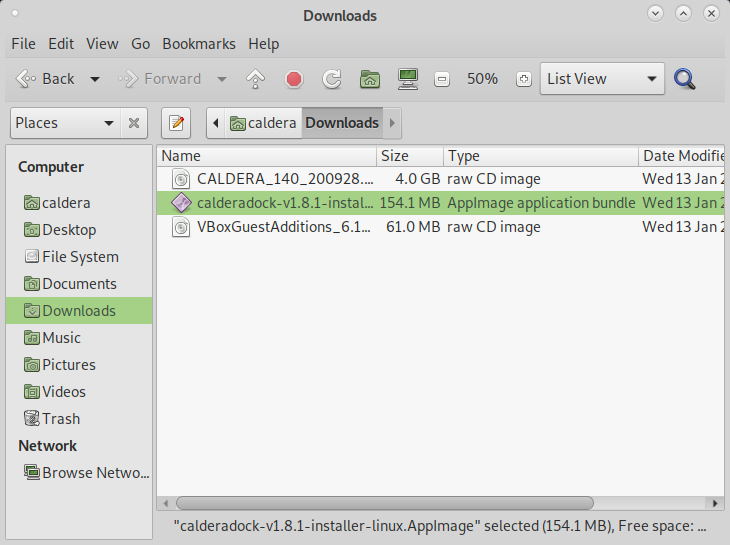Open the Places sidebar type dropdown
Image resolution: width=730 pixels, height=545 pixels.
point(66,123)
